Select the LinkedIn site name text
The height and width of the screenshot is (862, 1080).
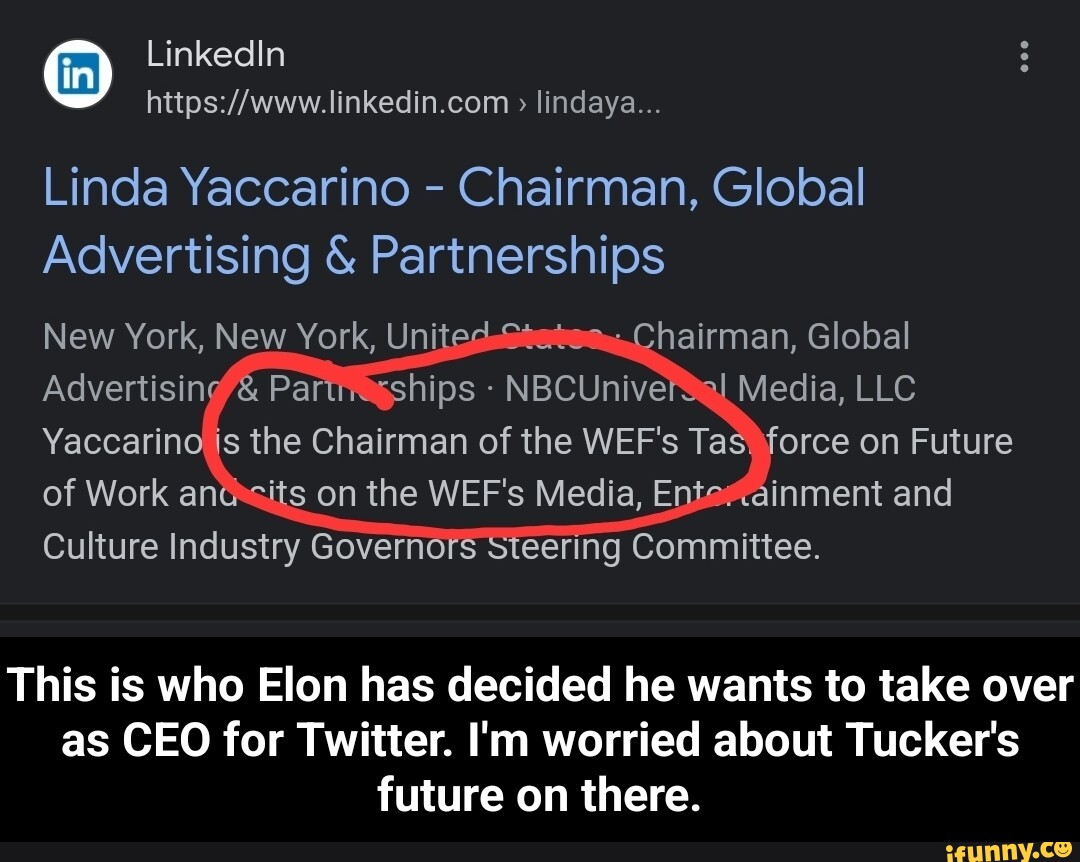point(215,54)
